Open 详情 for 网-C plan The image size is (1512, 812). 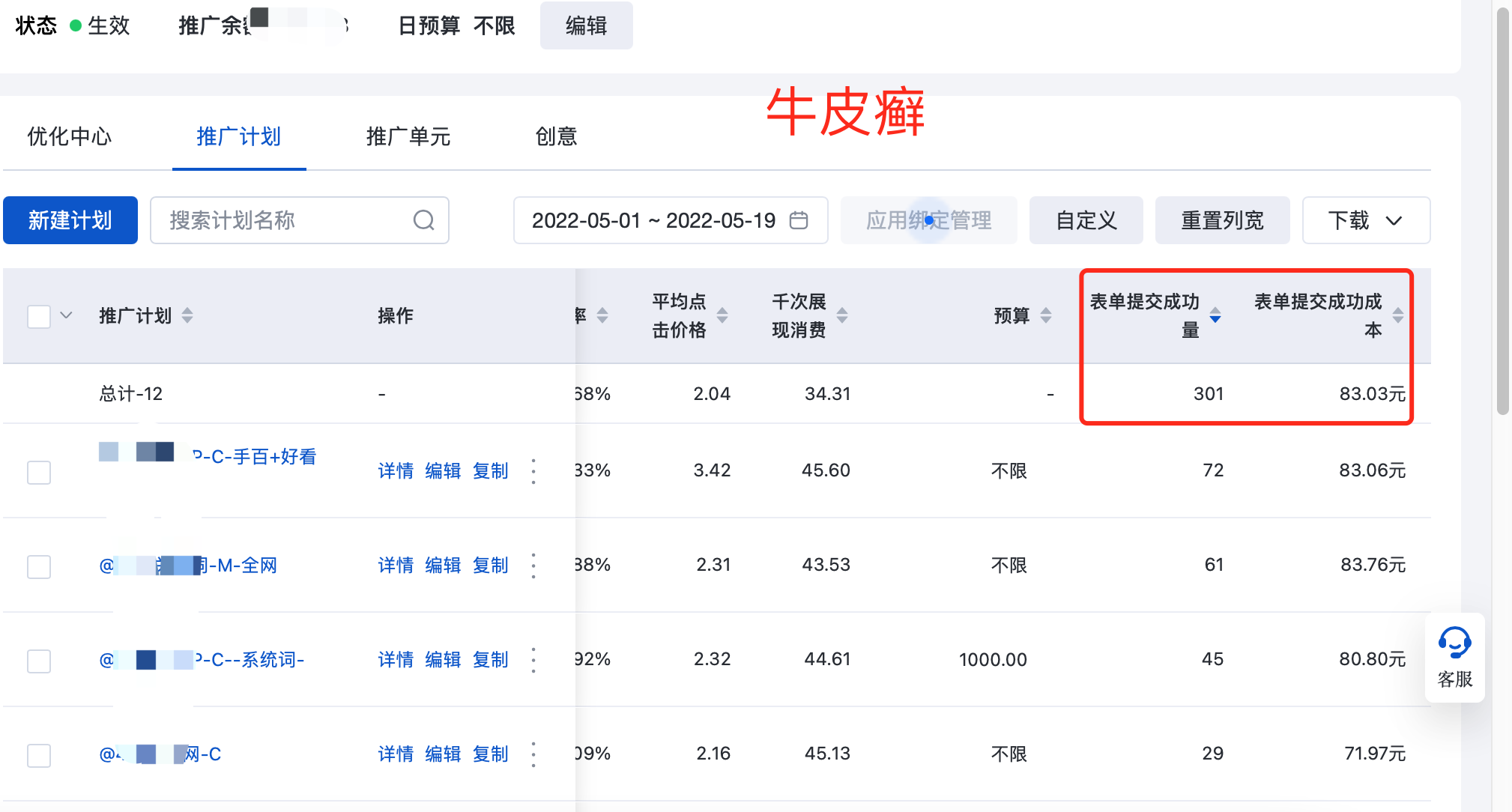point(396,754)
